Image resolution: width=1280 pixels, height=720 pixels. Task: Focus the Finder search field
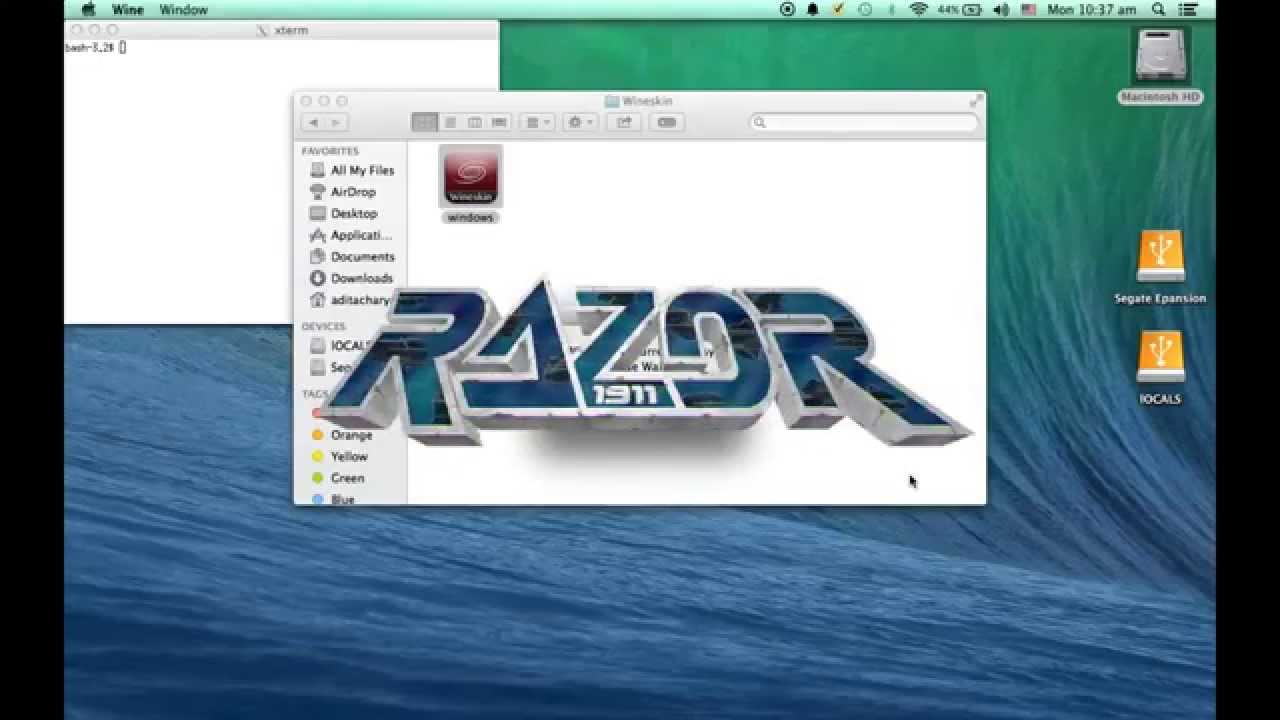coord(864,122)
